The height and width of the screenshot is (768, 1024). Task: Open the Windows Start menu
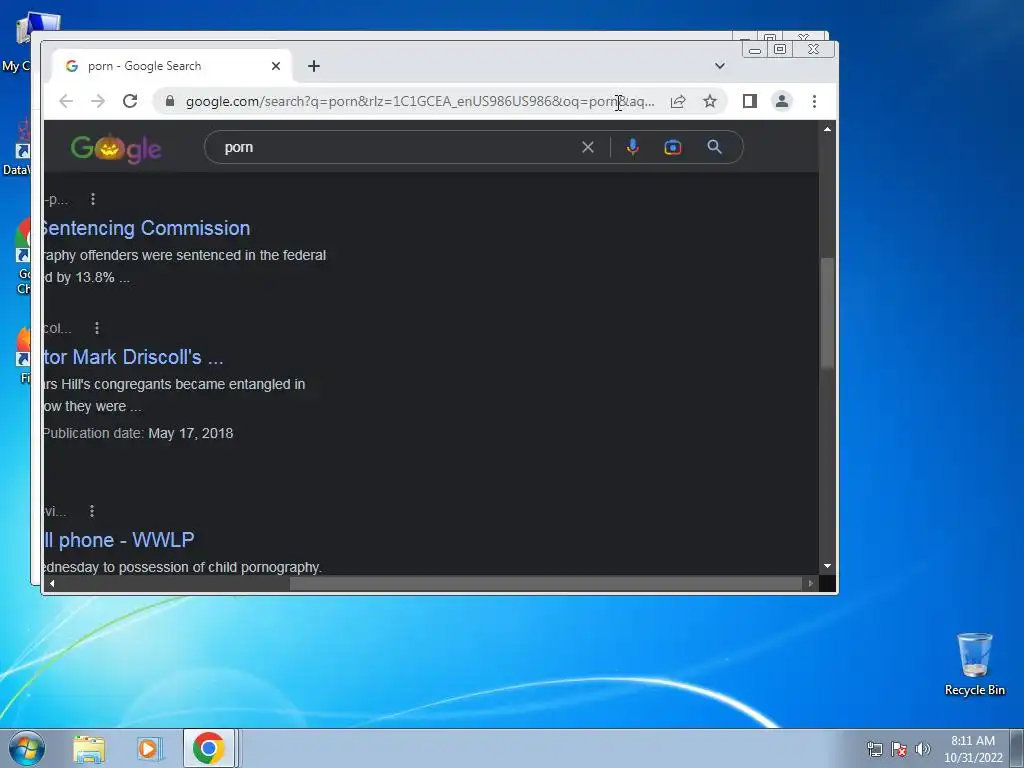point(27,748)
